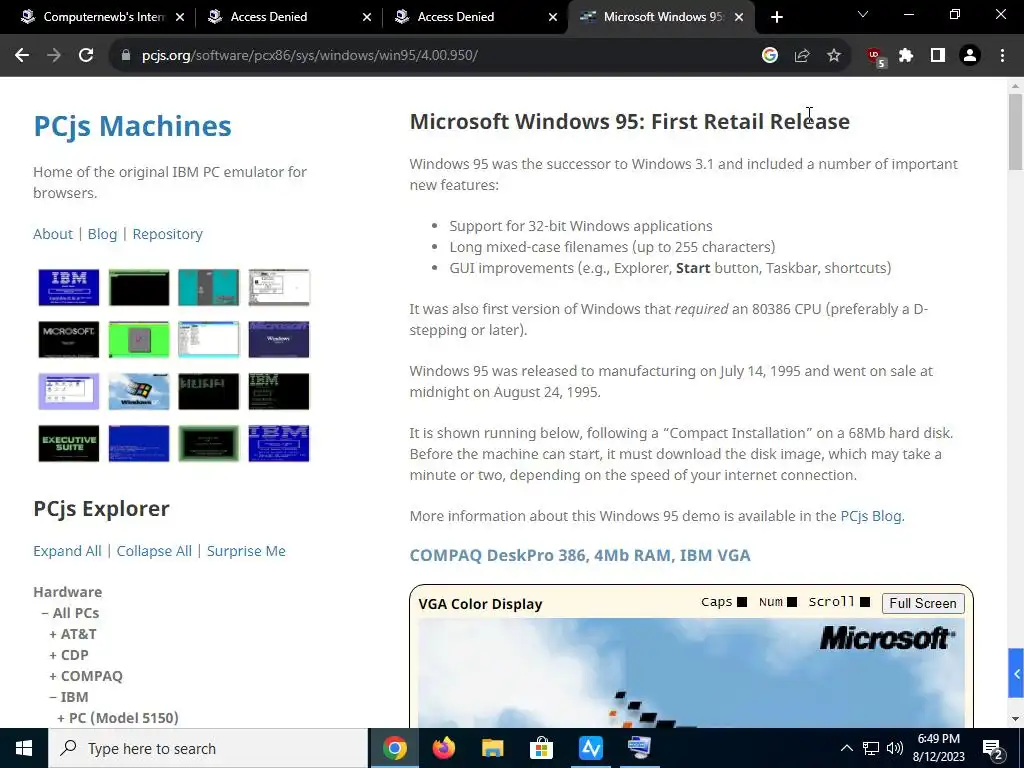Open the PCjs Machines title link
Screen dimensions: 1024x768
(132, 126)
